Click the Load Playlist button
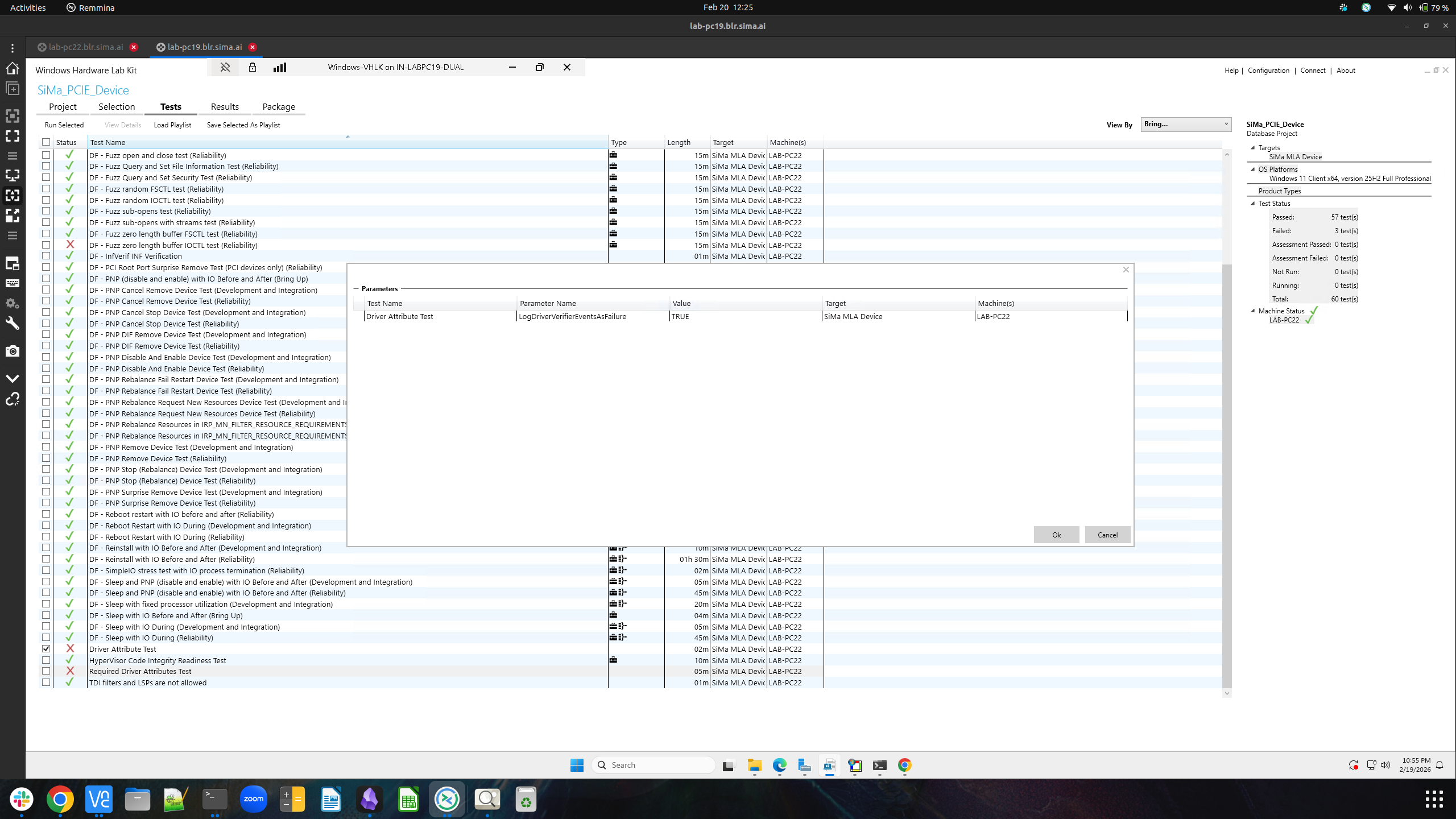This screenshot has height=819, width=1456. (x=172, y=125)
